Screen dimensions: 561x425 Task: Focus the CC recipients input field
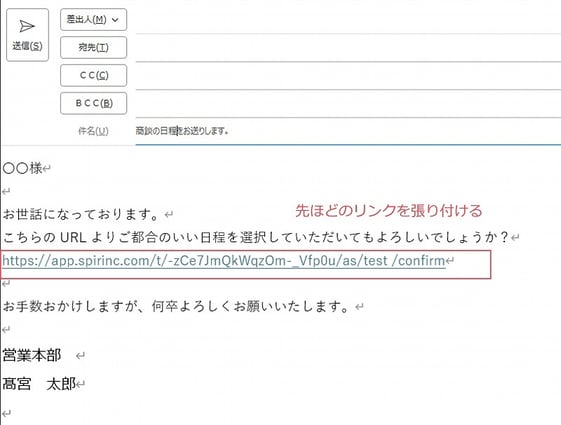point(348,76)
